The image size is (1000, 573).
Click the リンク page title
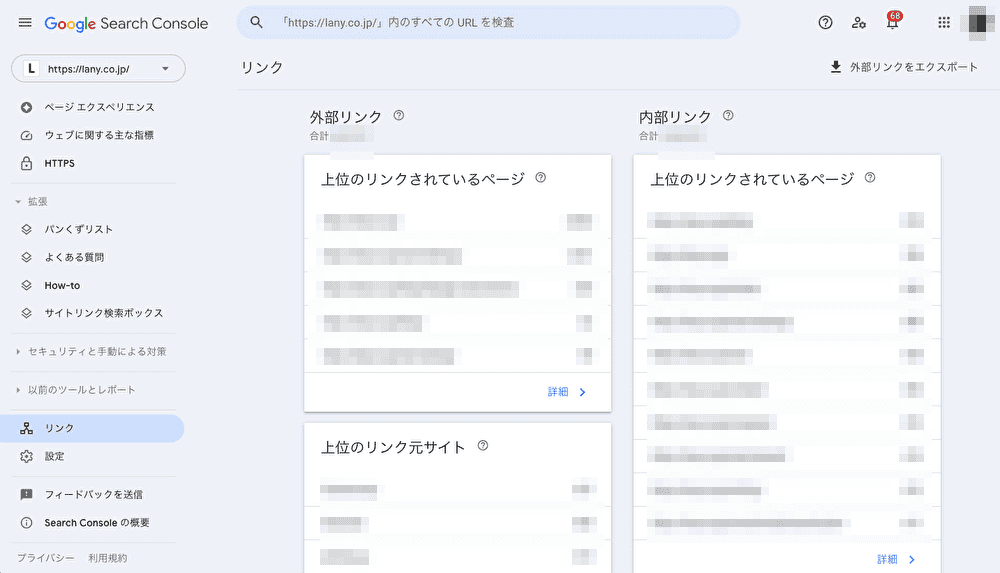[262, 67]
